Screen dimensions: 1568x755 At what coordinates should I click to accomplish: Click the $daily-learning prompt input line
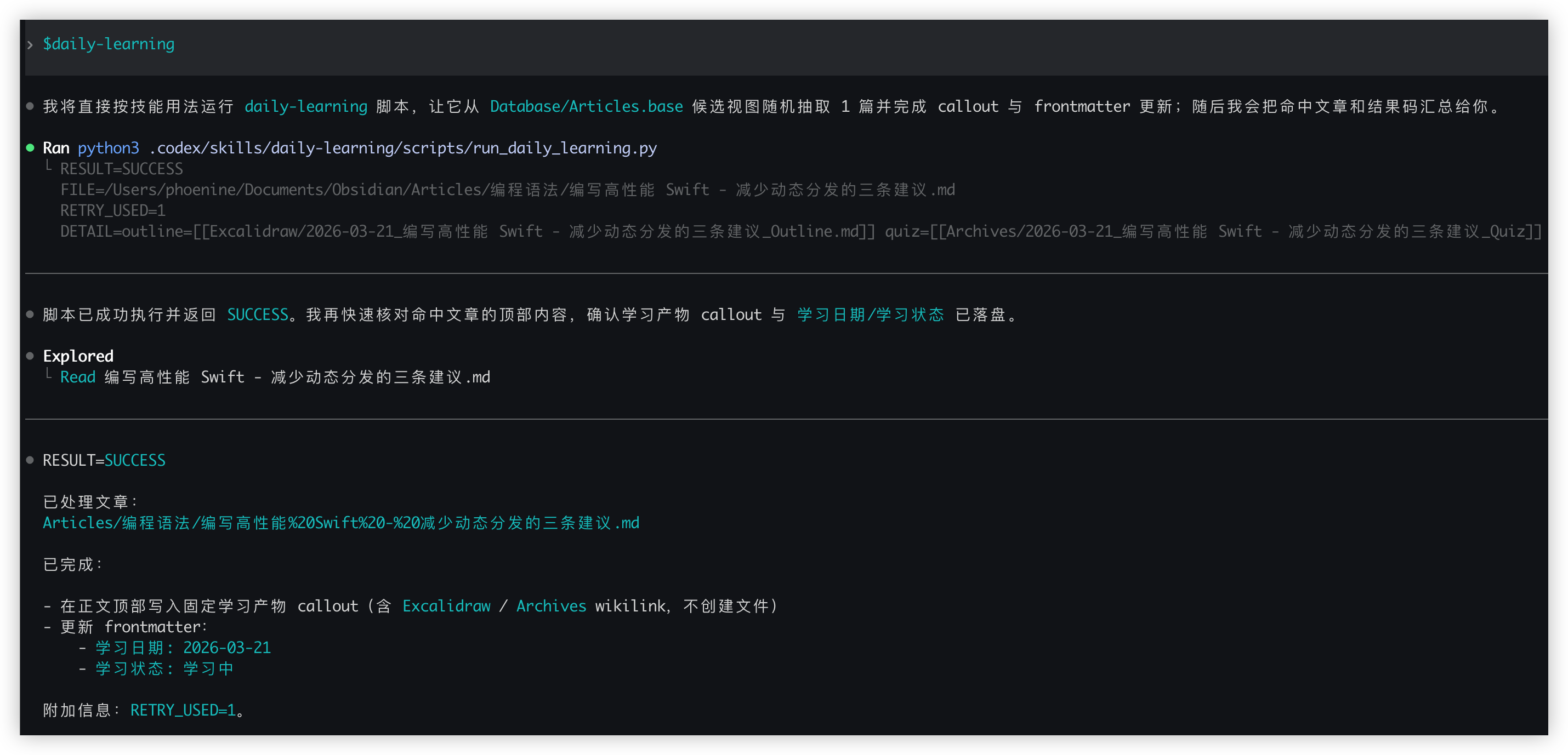click(x=109, y=44)
